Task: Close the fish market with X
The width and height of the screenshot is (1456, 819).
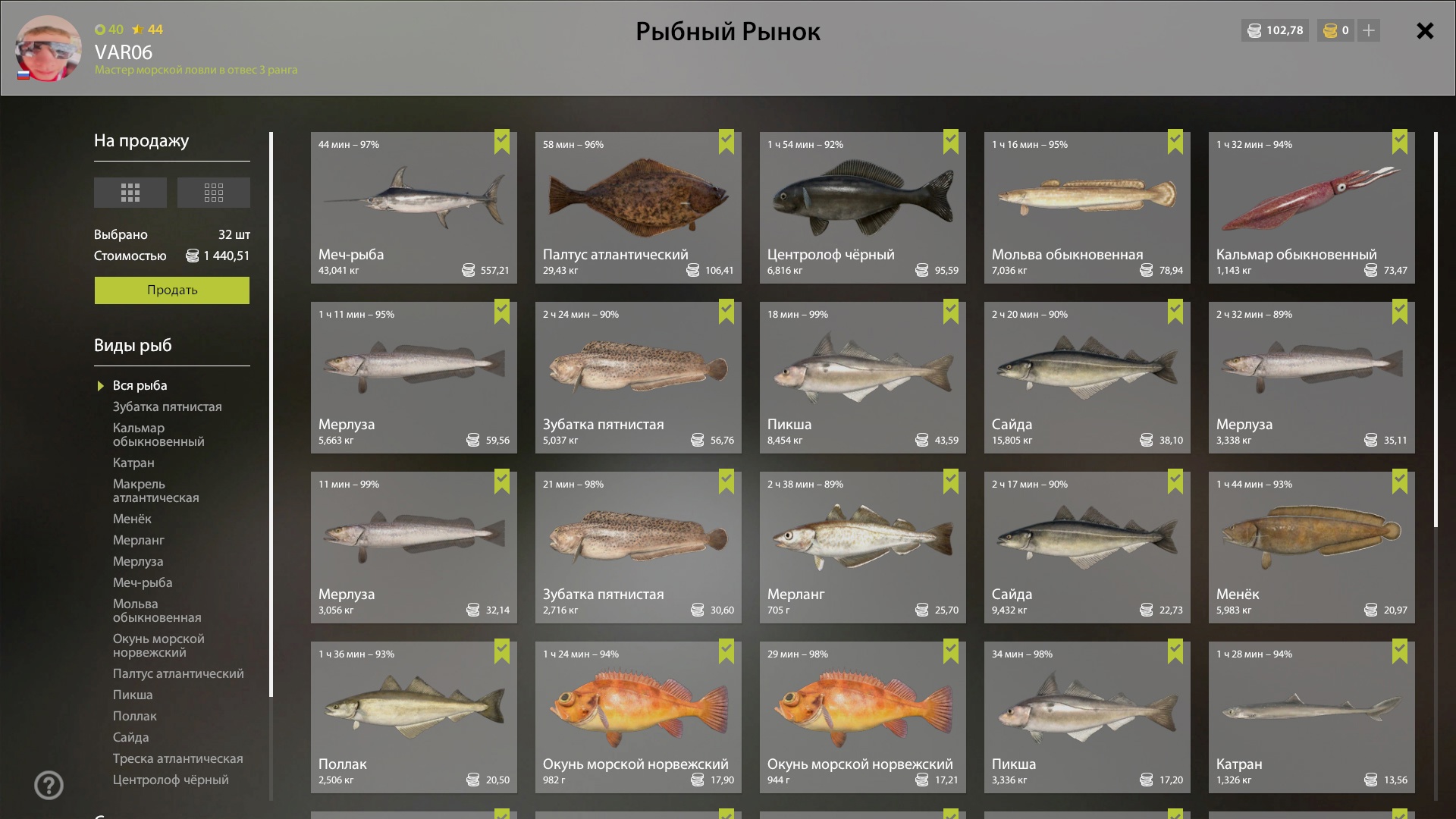Action: (1425, 30)
